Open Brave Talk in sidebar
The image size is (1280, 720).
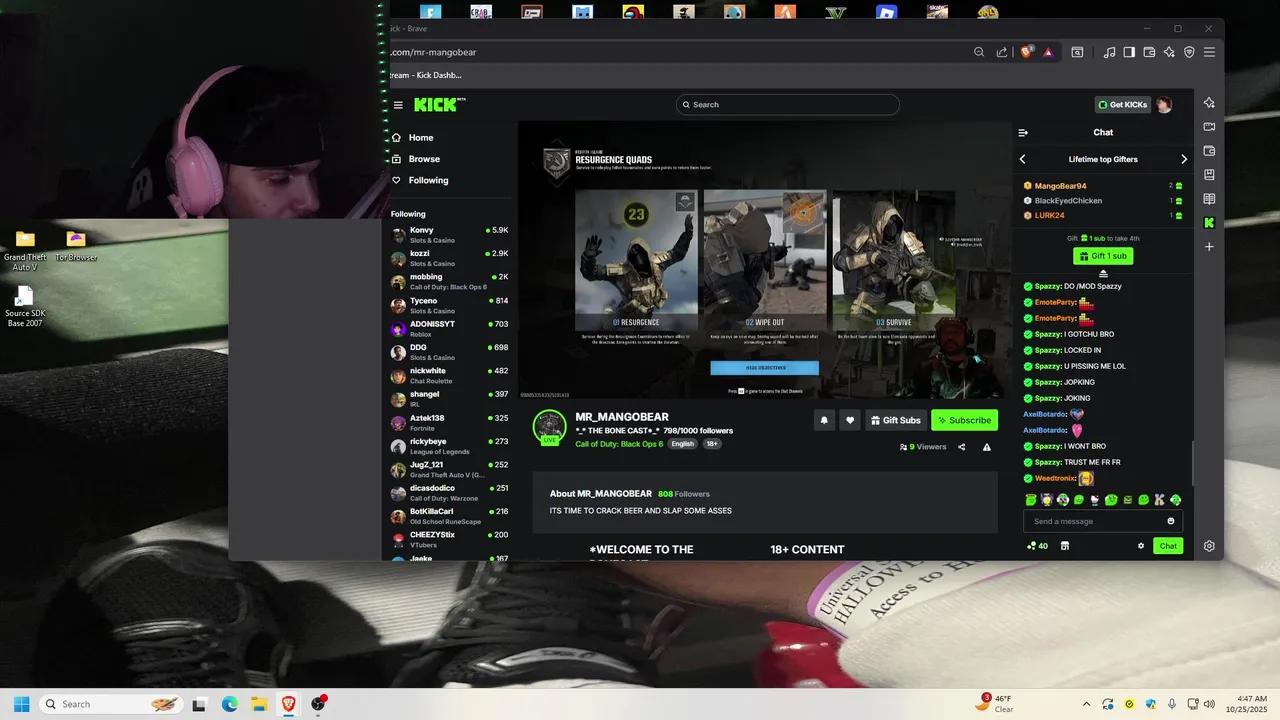click(1209, 127)
